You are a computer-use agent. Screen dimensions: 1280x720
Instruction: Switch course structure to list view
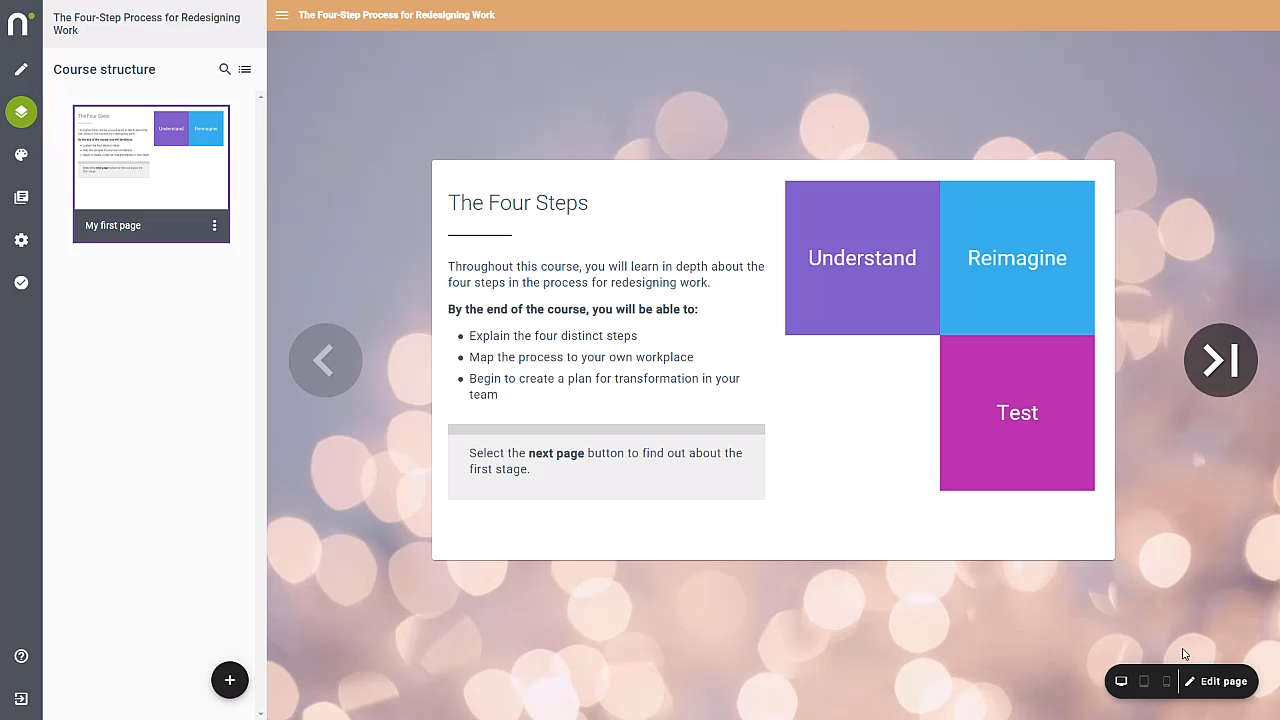click(x=245, y=69)
